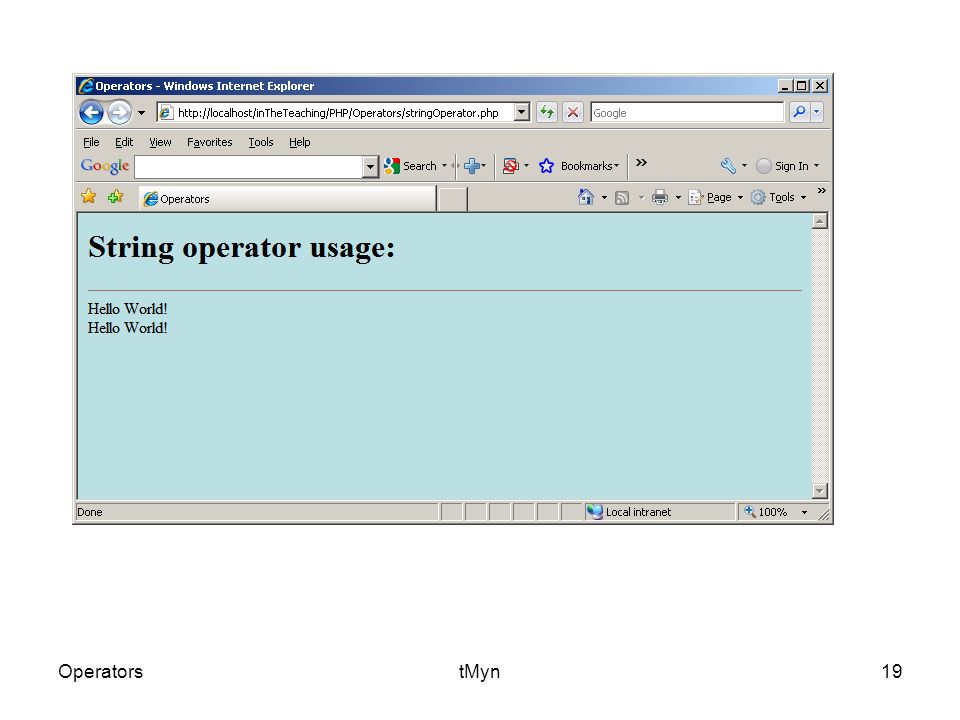Image resolution: width=960 pixels, height=720 pixels.
Task: Click the scrollbar down arrow
Action: (820, 490)
